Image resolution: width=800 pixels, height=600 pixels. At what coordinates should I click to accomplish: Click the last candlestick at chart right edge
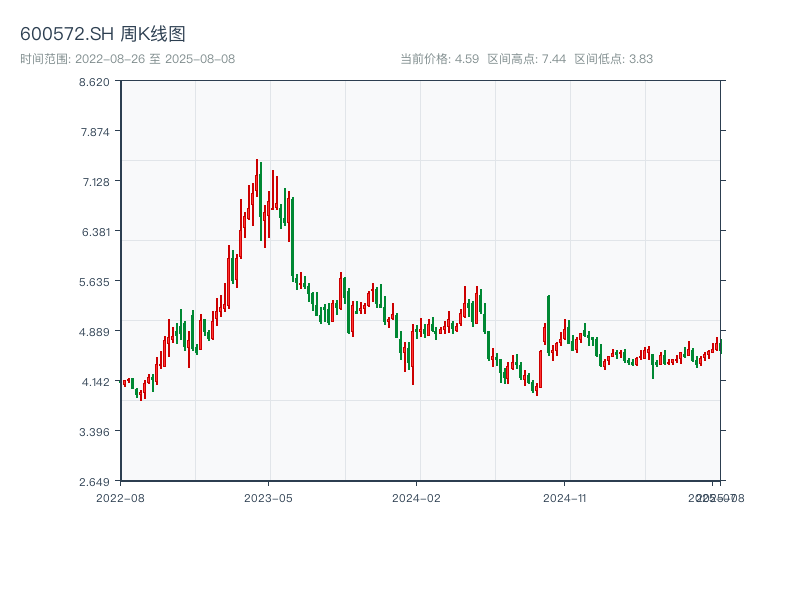(x=721, y=345)
